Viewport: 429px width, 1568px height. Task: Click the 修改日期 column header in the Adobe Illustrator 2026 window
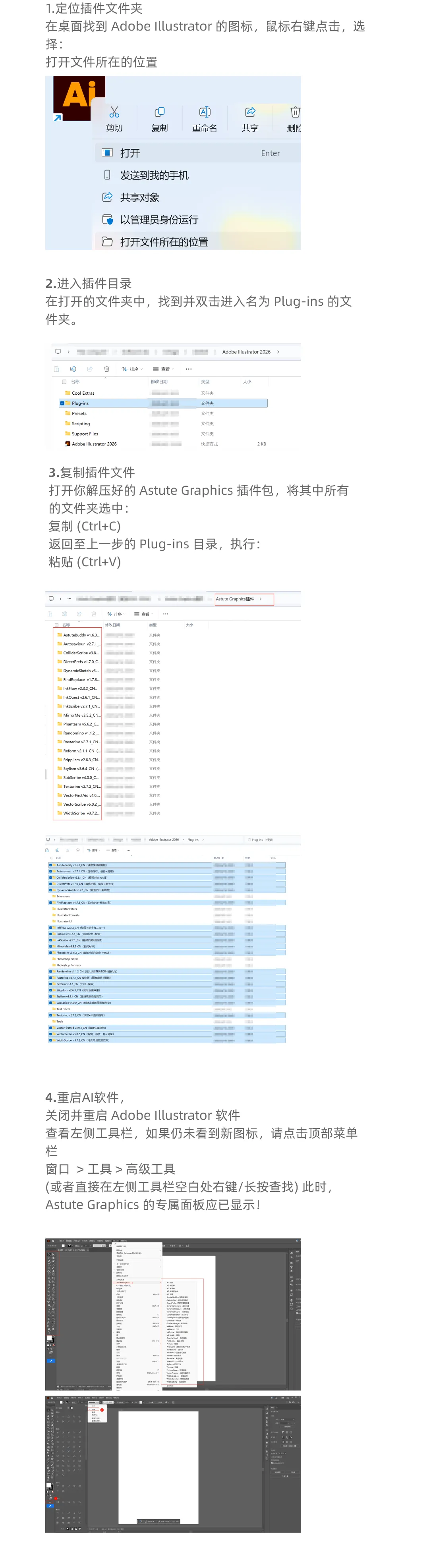coord(159,382)
